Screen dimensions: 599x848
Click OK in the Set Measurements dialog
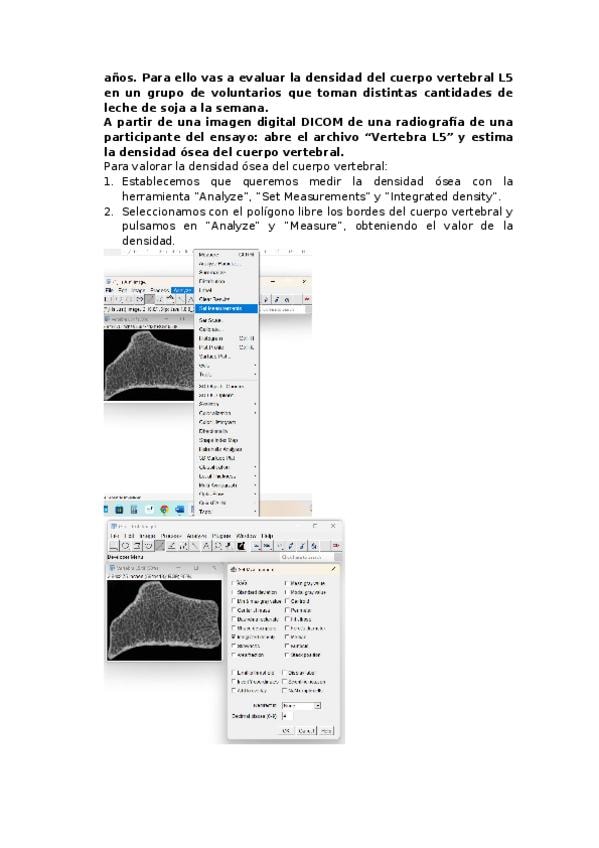[286, 731]
